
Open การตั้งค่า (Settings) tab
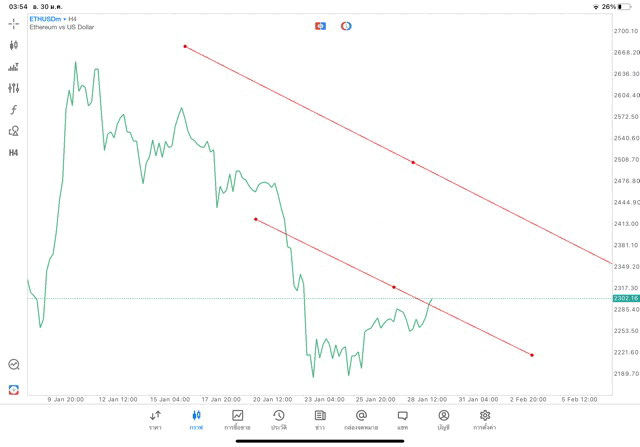pos(485,419)
